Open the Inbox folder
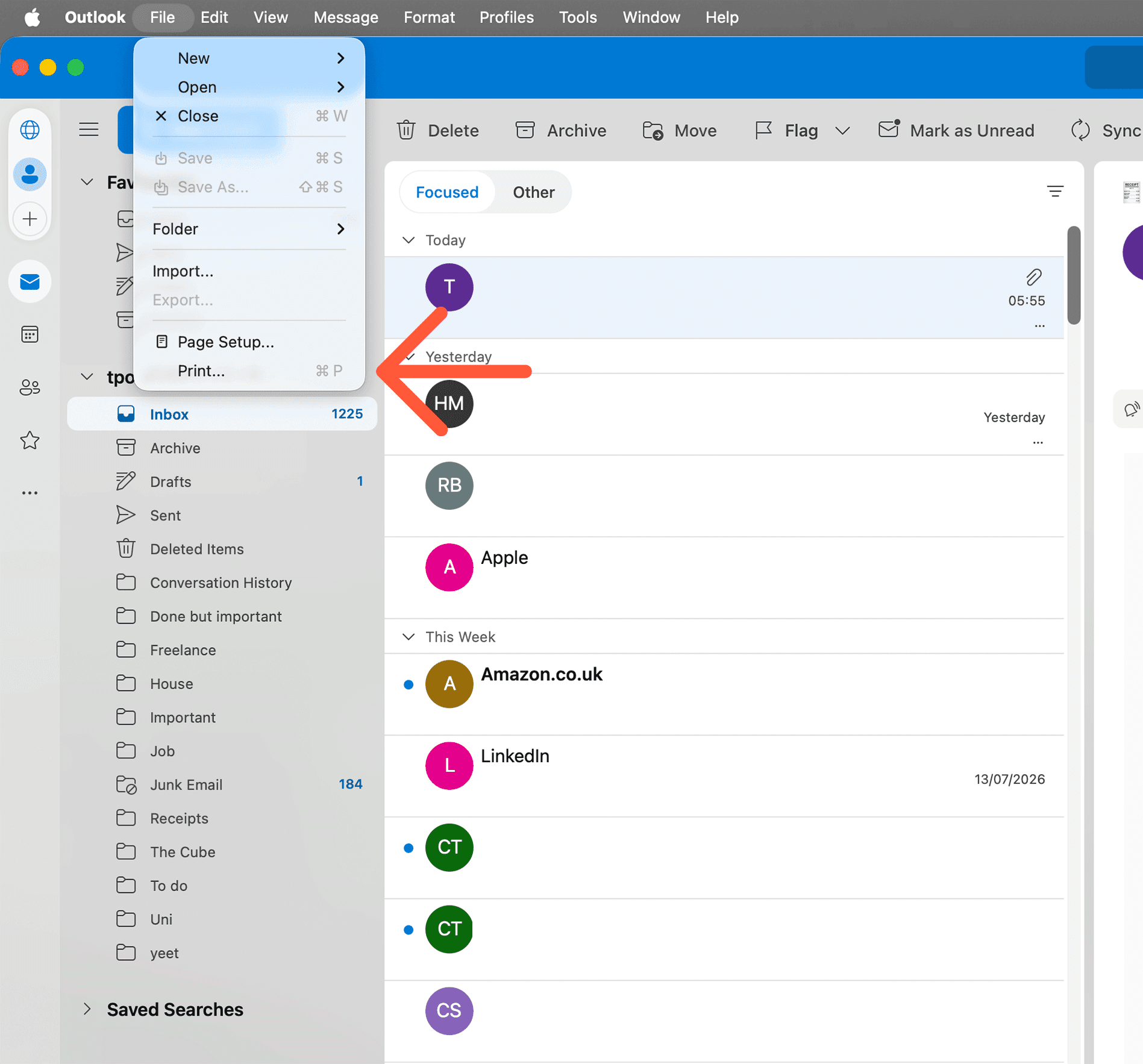This screenshot has height=1064, width=1143. (222, 414)
